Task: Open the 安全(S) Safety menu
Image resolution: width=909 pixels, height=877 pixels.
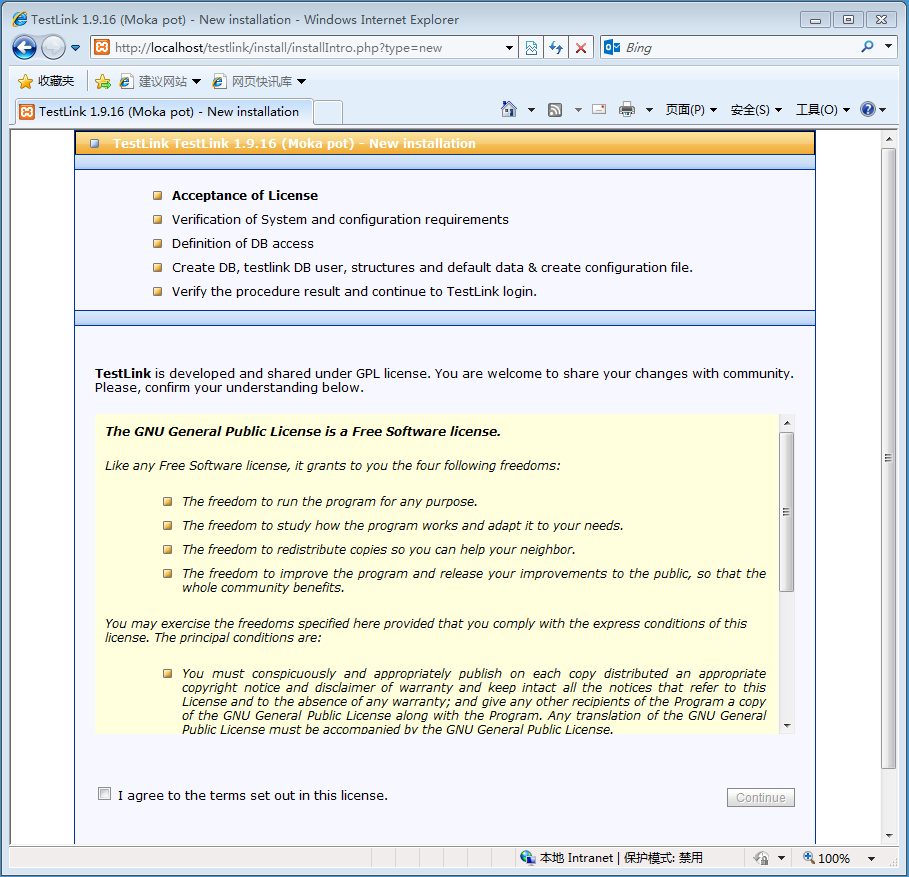Action: [756, 110]
